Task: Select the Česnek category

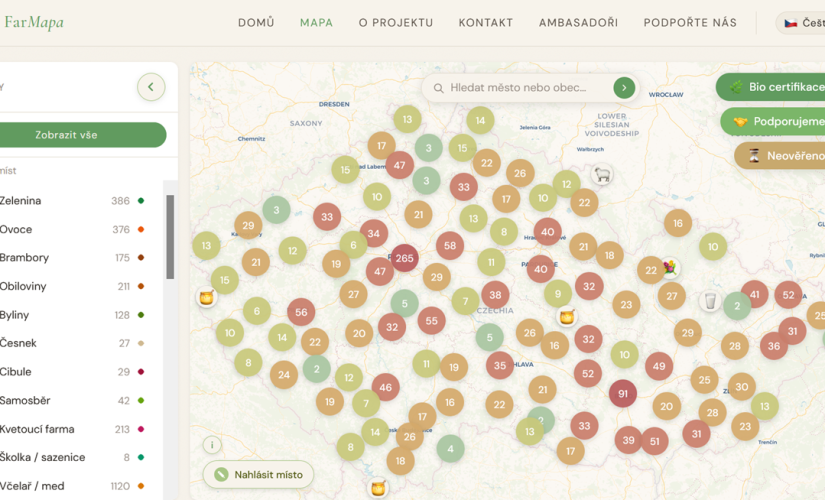Action: coord(72,343)
